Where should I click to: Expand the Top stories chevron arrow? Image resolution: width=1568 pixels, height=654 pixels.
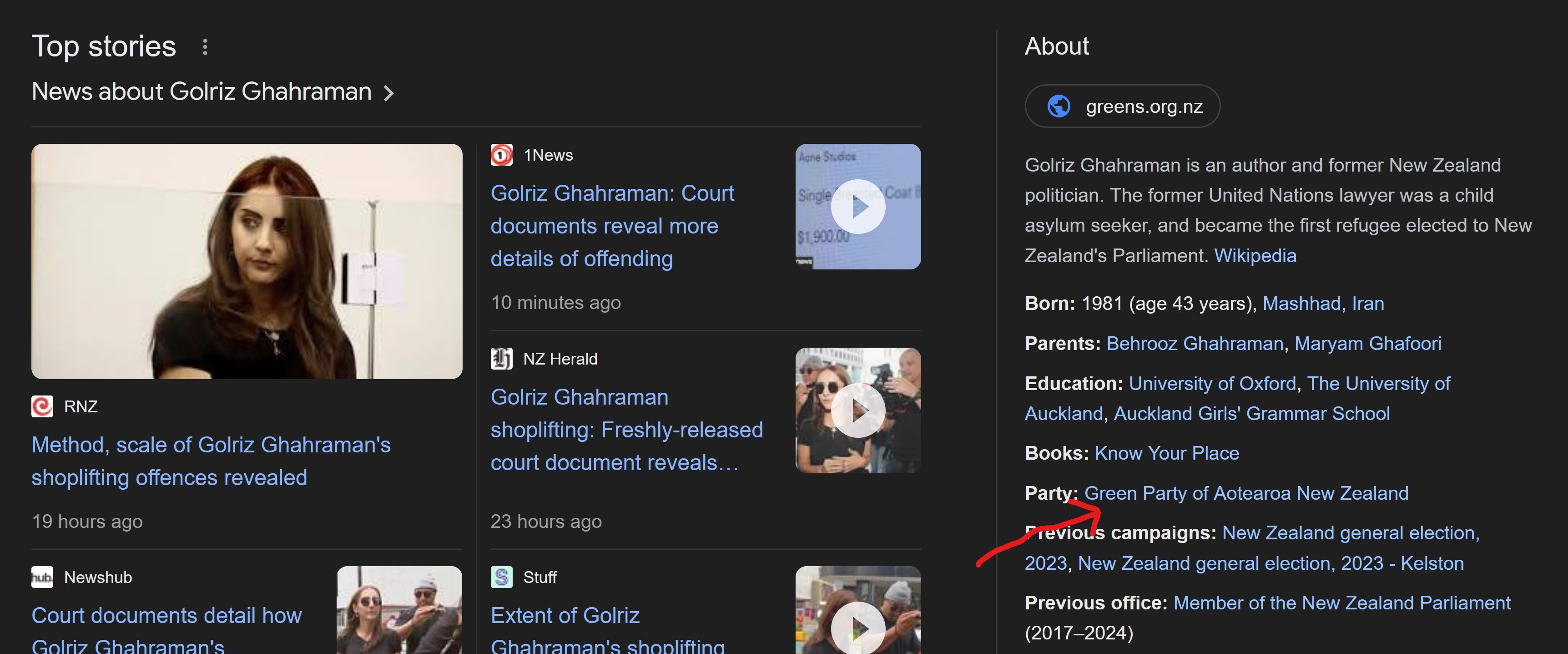coord(393,92)
